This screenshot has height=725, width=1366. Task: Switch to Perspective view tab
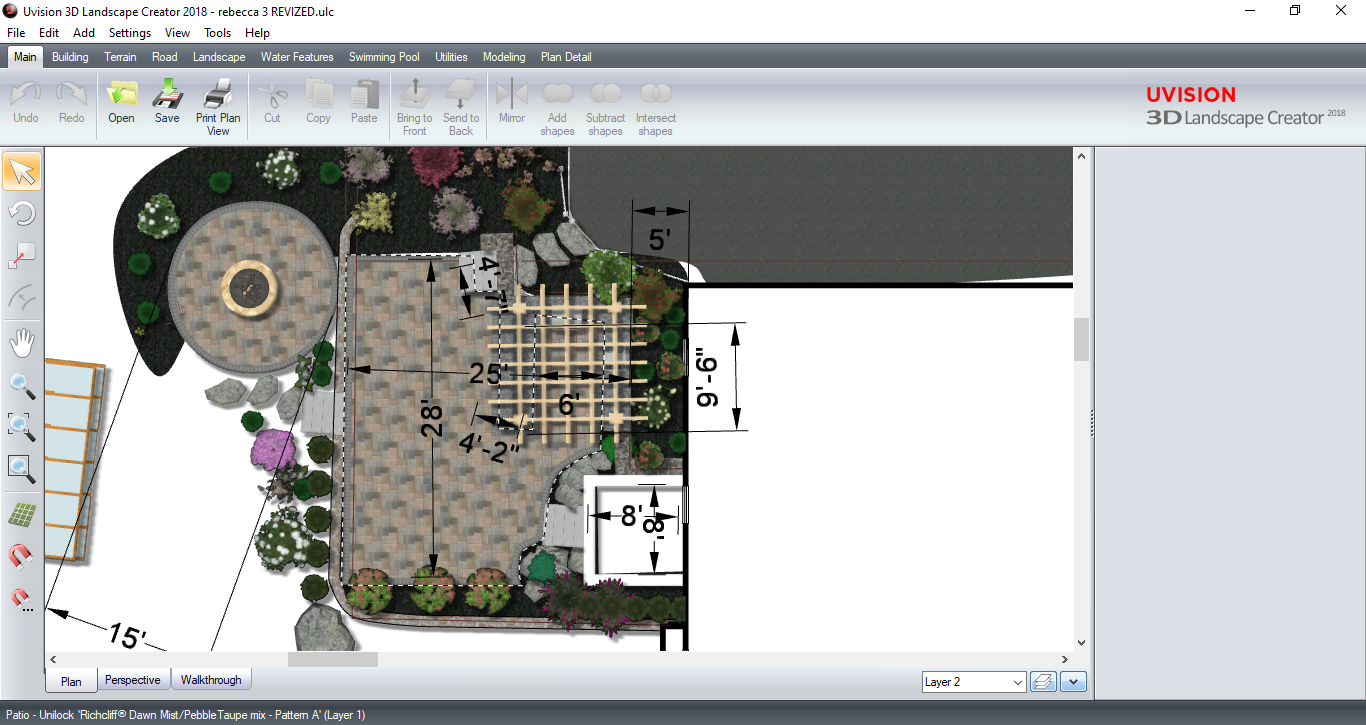coord(133,680)
